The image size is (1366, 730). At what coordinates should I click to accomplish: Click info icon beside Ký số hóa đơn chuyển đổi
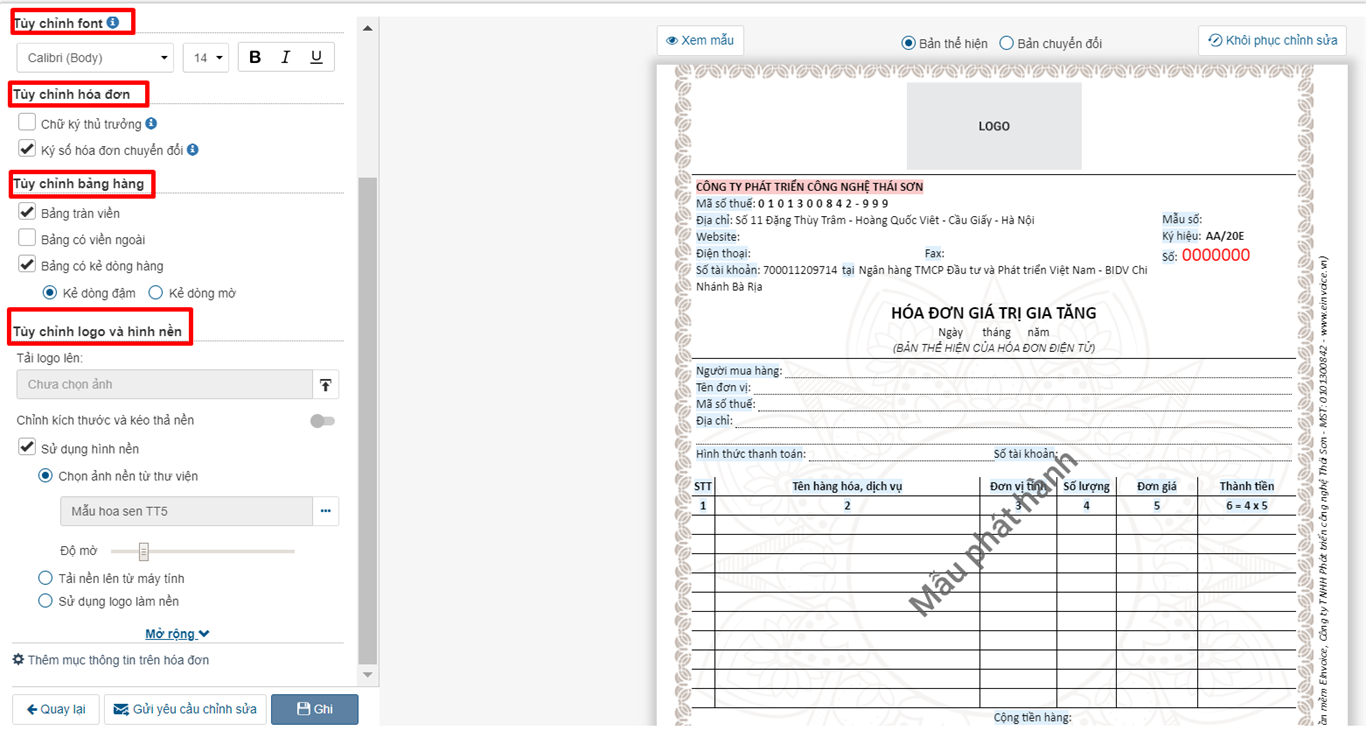tap(193, 150)
